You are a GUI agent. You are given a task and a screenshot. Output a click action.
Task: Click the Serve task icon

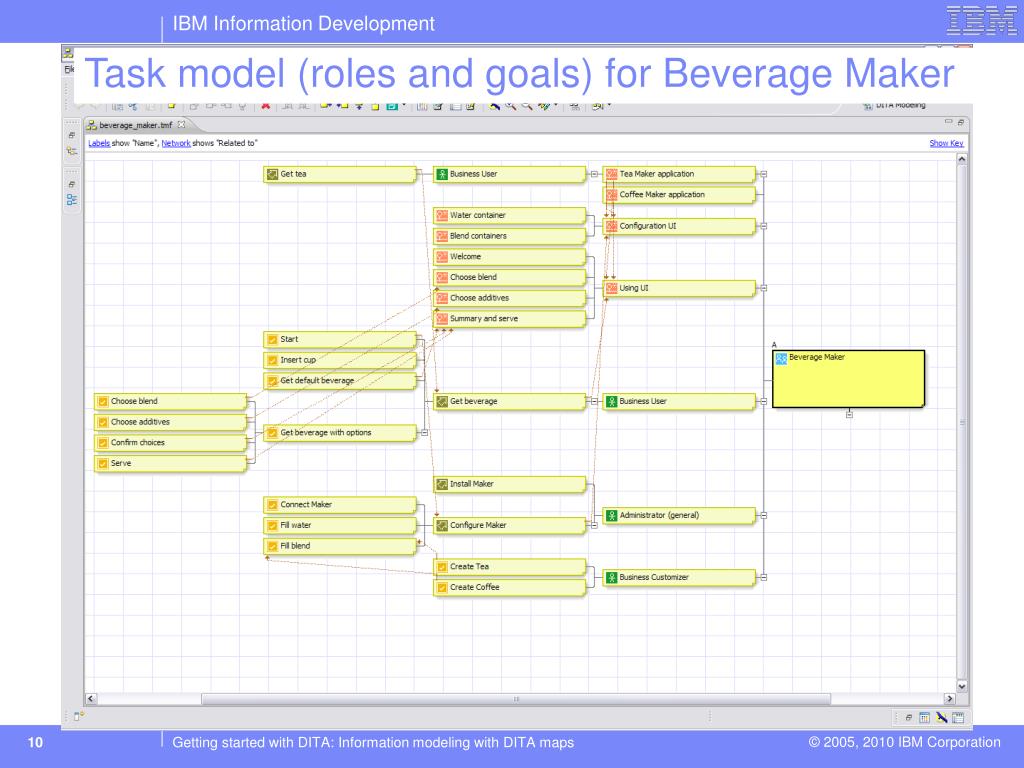103,464
